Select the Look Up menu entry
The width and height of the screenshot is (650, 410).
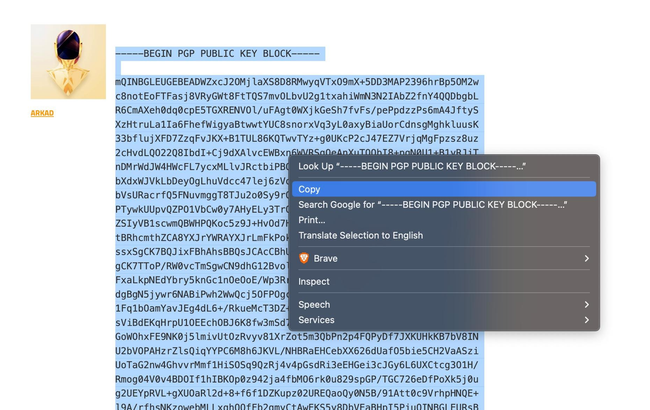point(412,166)
